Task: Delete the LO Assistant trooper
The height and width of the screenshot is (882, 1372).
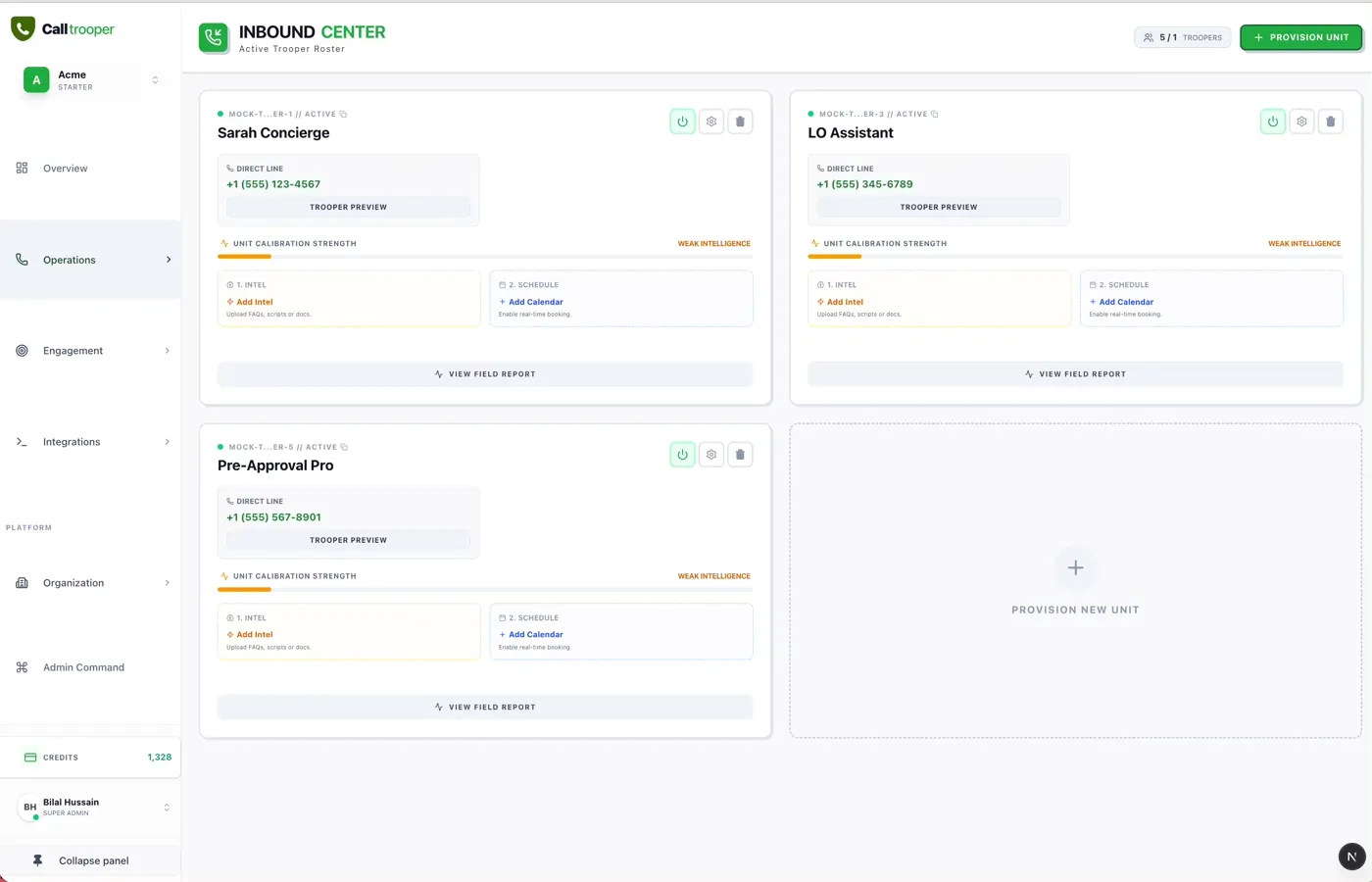Action: pyautogui.click(x=1330, y=122)
